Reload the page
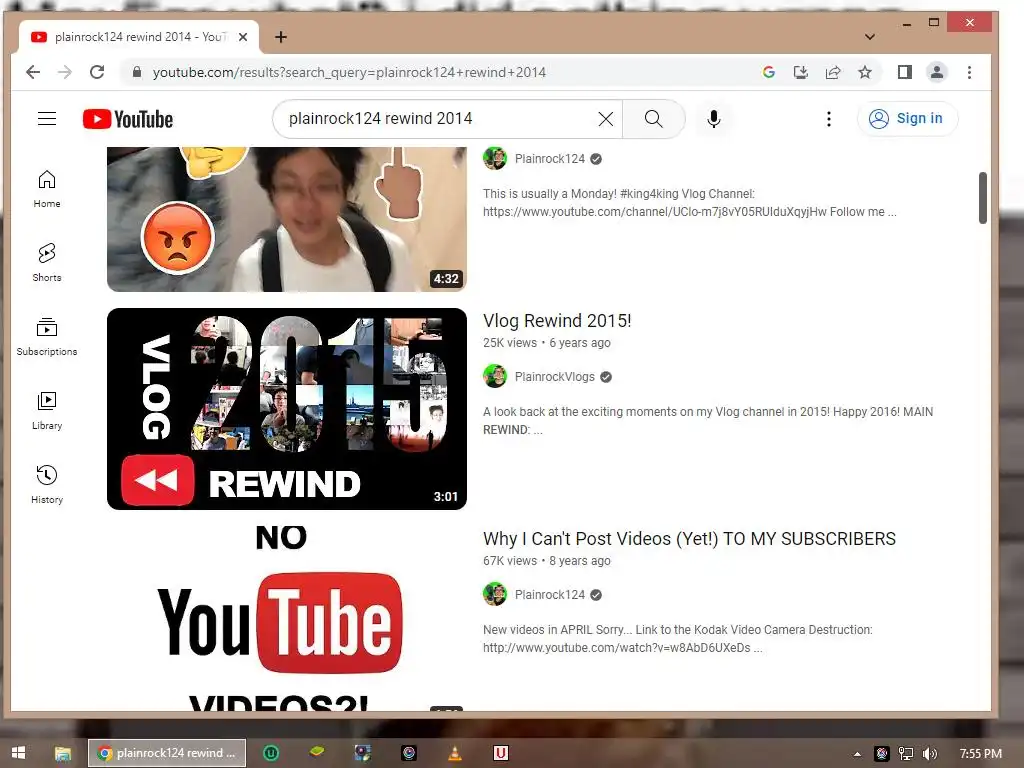This screenshot has height=768, width=1024. (x=97, y=72)
